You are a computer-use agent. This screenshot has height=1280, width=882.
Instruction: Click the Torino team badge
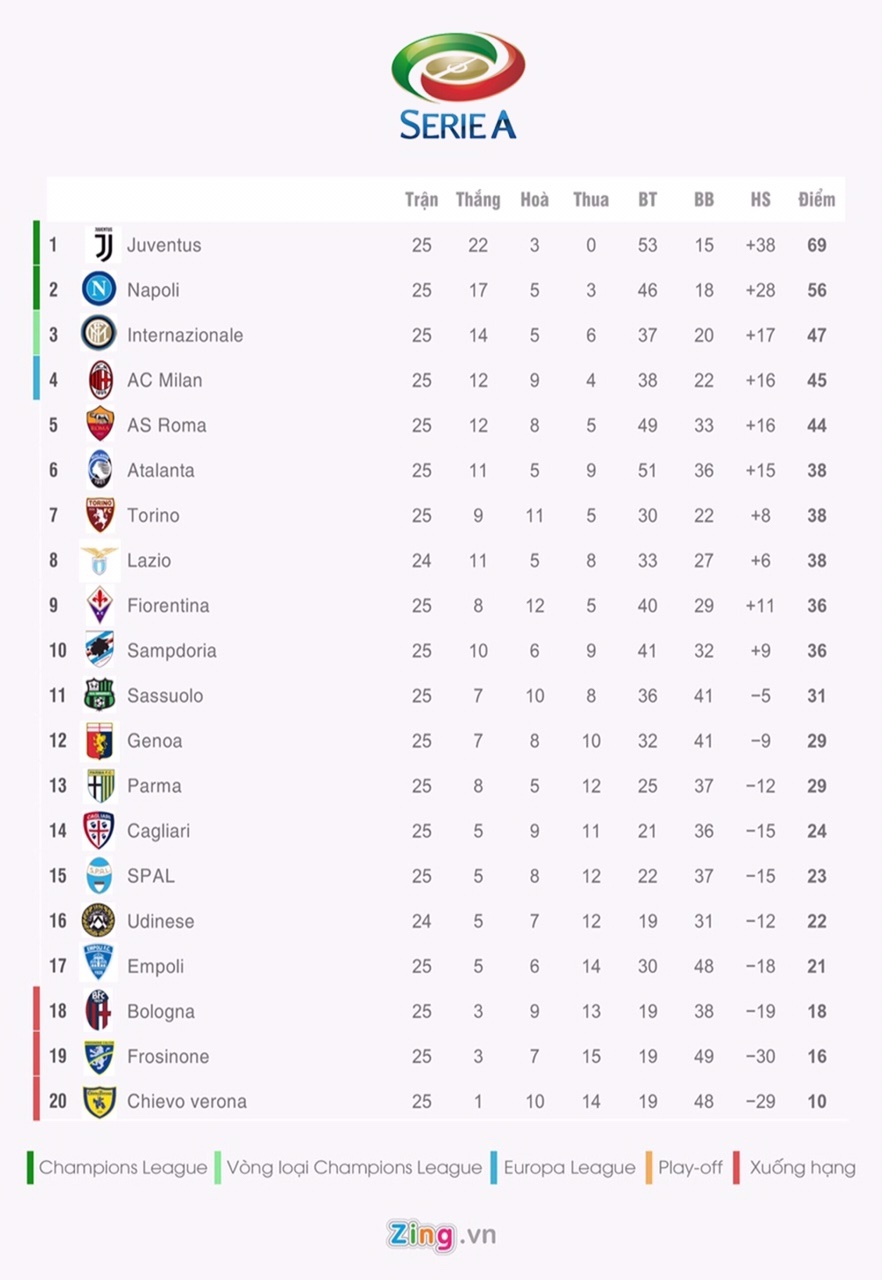(100, 515)
